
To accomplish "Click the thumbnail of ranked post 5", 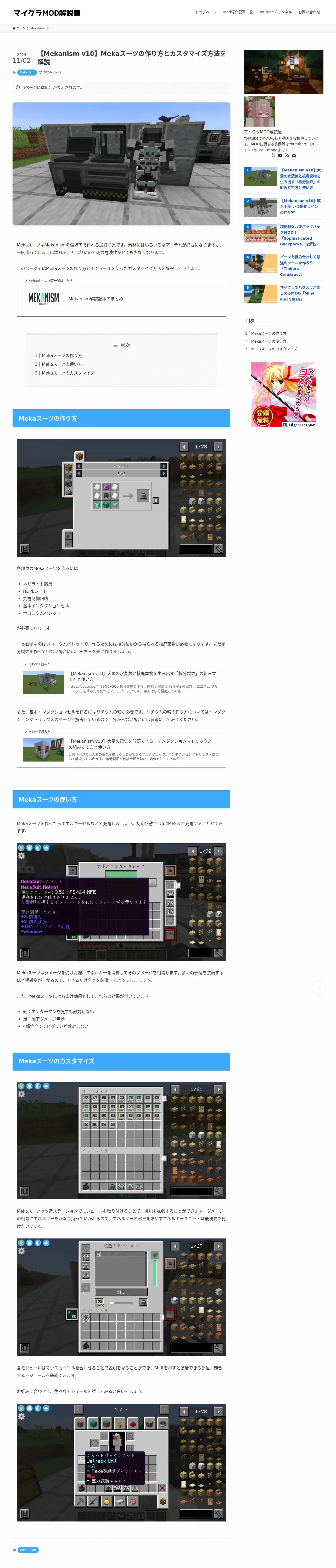I will [x=260, y=294].
